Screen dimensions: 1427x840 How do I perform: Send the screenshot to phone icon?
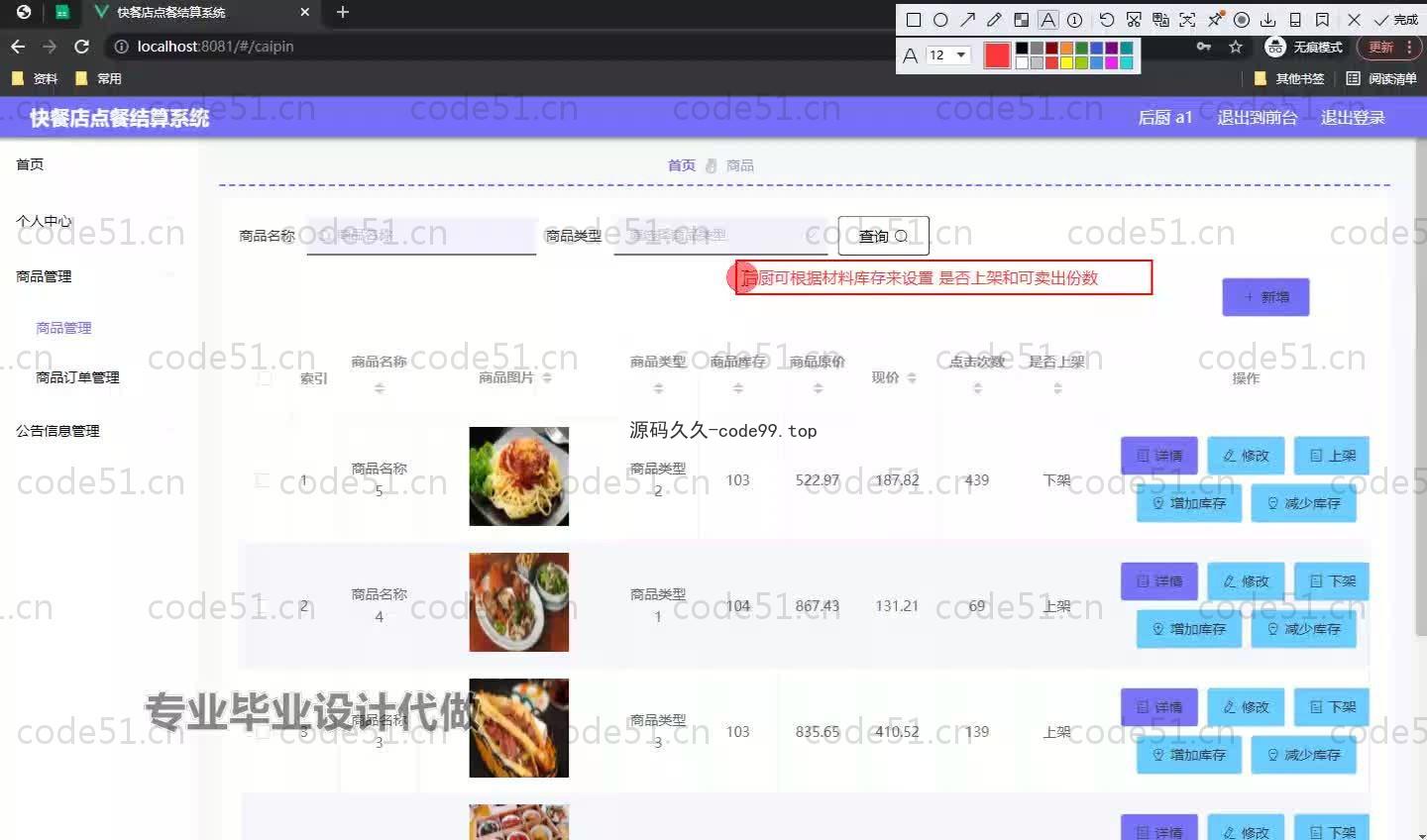pos(1295,20)
